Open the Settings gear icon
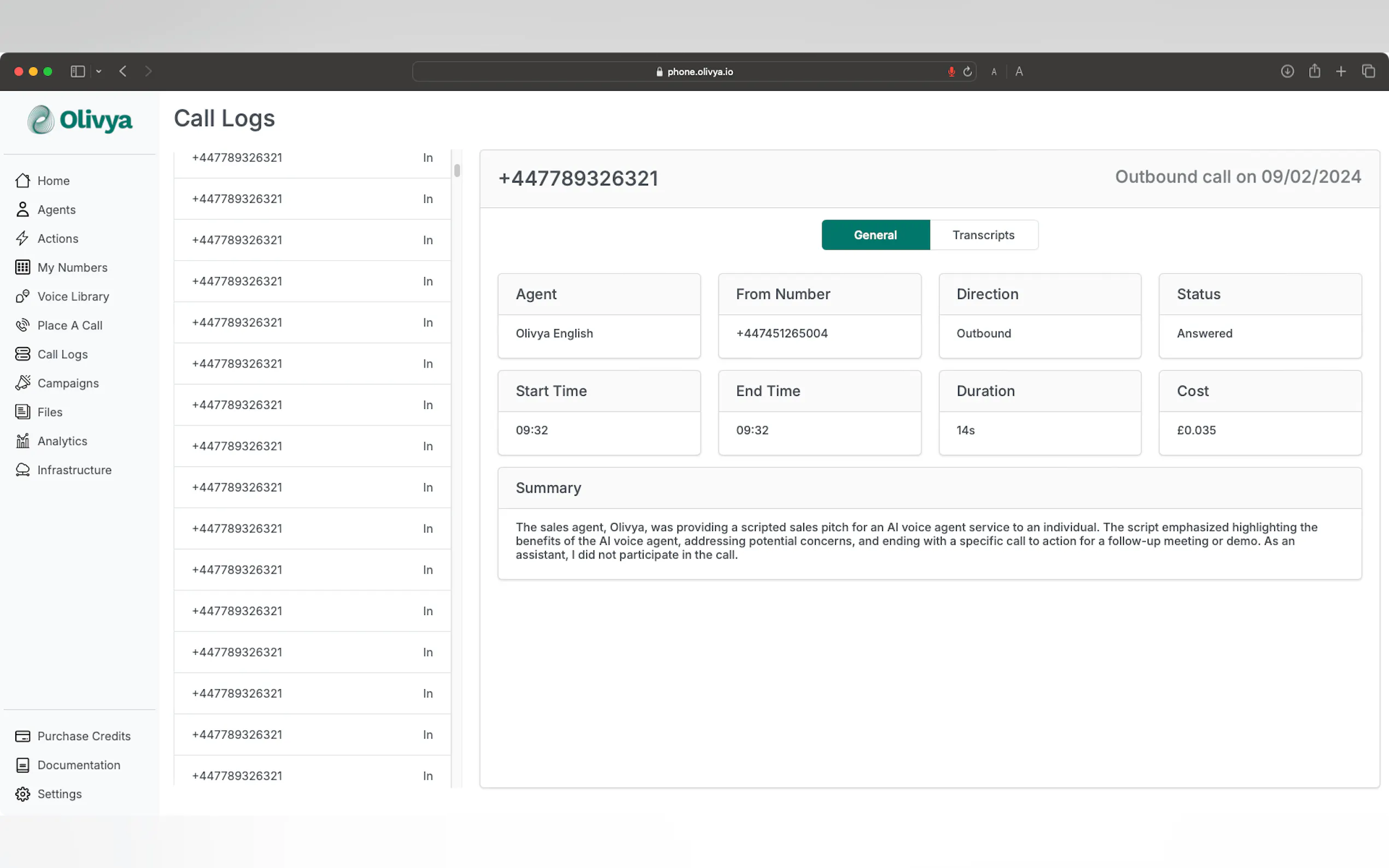 click(22, 794)
